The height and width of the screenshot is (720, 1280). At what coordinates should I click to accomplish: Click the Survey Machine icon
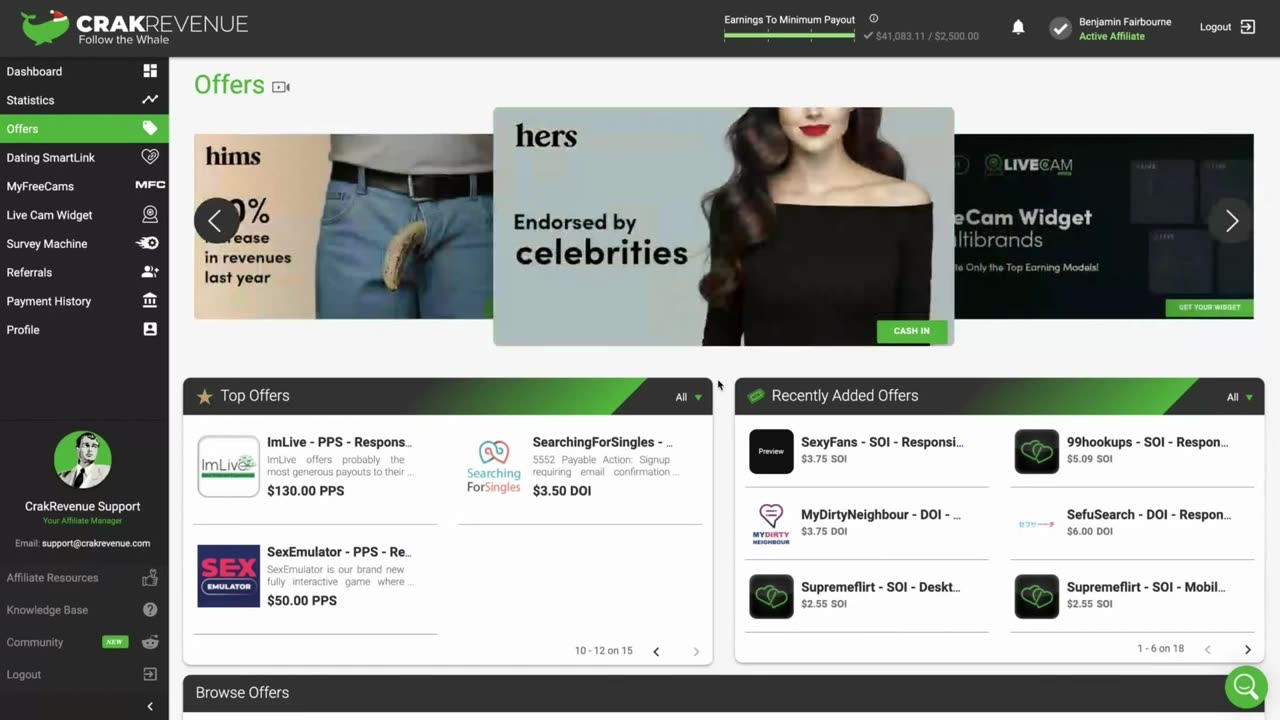(147, 243)
